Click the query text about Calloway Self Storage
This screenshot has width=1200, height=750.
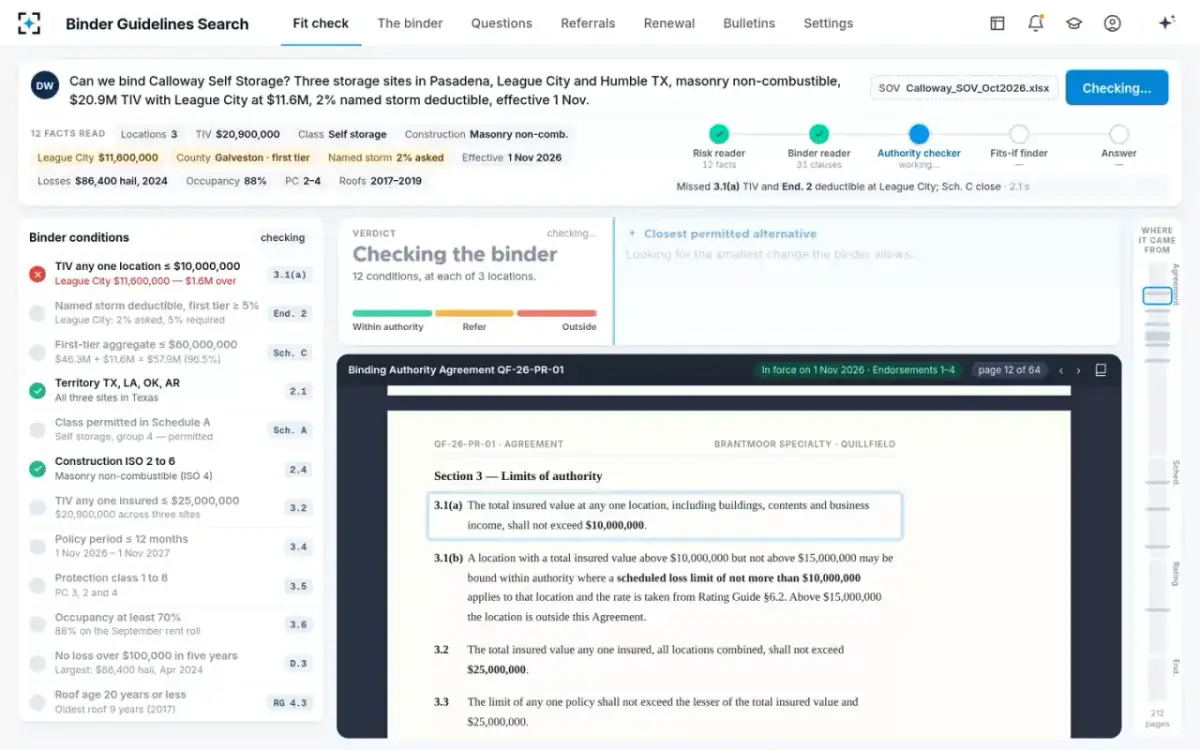click(x=455, y=90)
